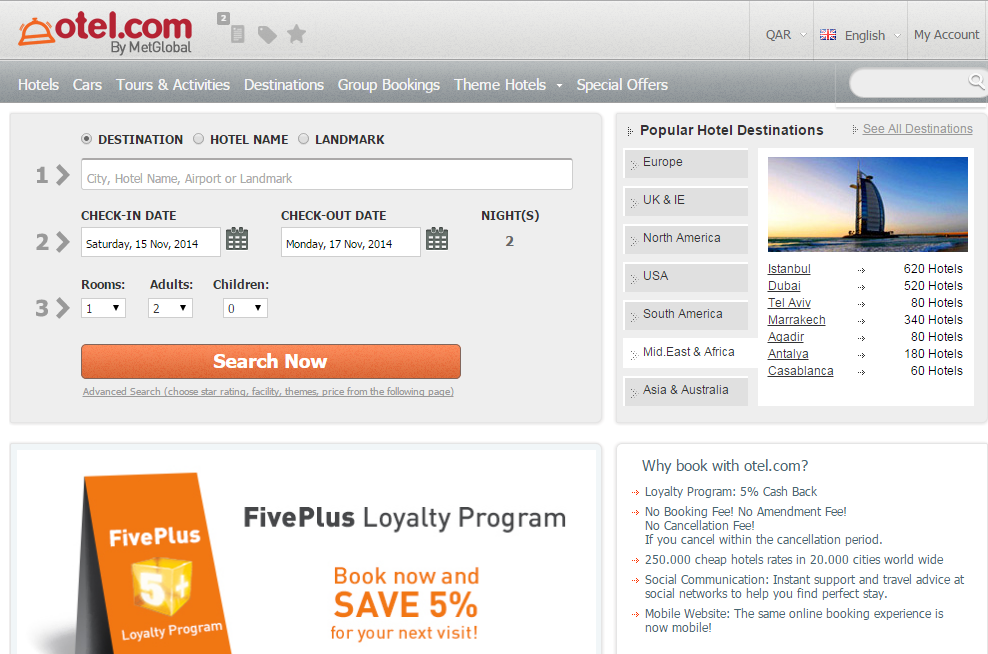Screen dimensions: 988x654
Task: Open the Rooms dropdown
Action: tap(103, 308)
